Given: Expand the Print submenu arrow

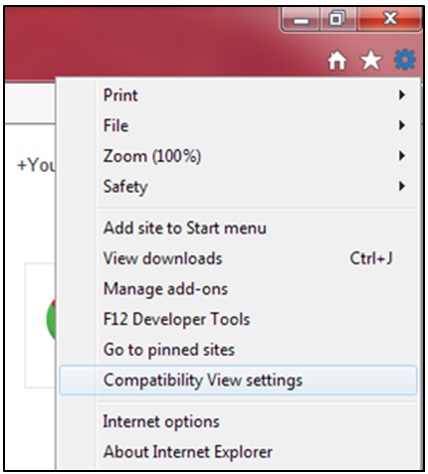Looking at the screenshot, I should (402, 95).
